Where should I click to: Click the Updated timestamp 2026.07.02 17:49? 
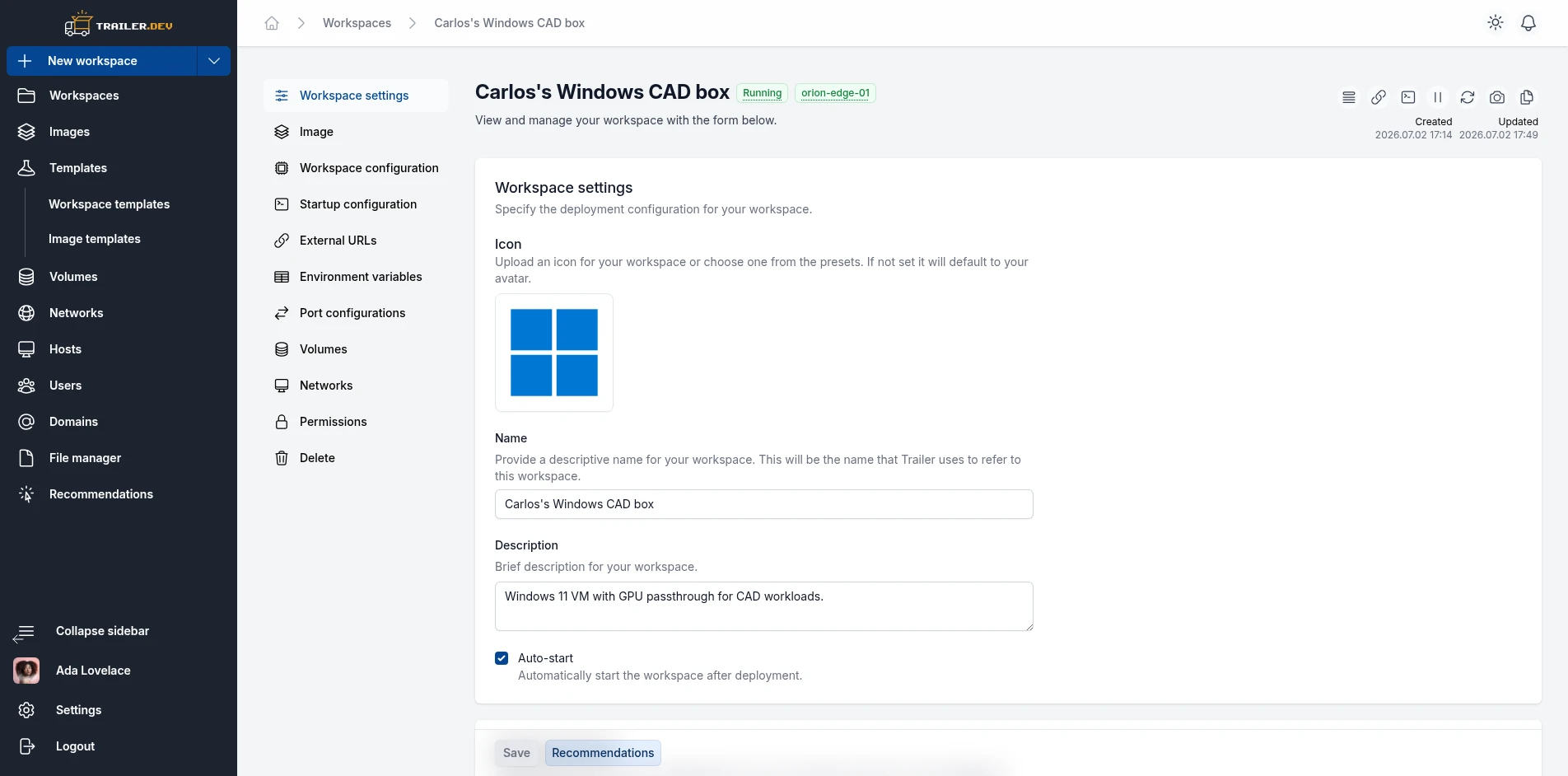(x=1498, y=135)
